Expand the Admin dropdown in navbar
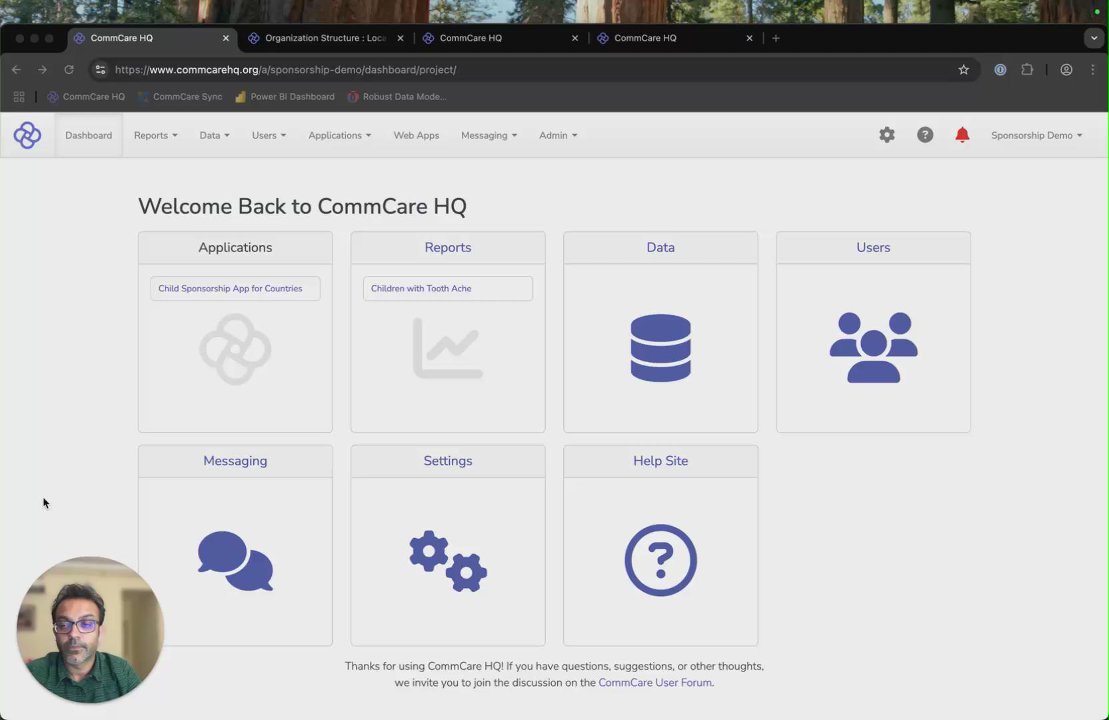 (558, 135)
